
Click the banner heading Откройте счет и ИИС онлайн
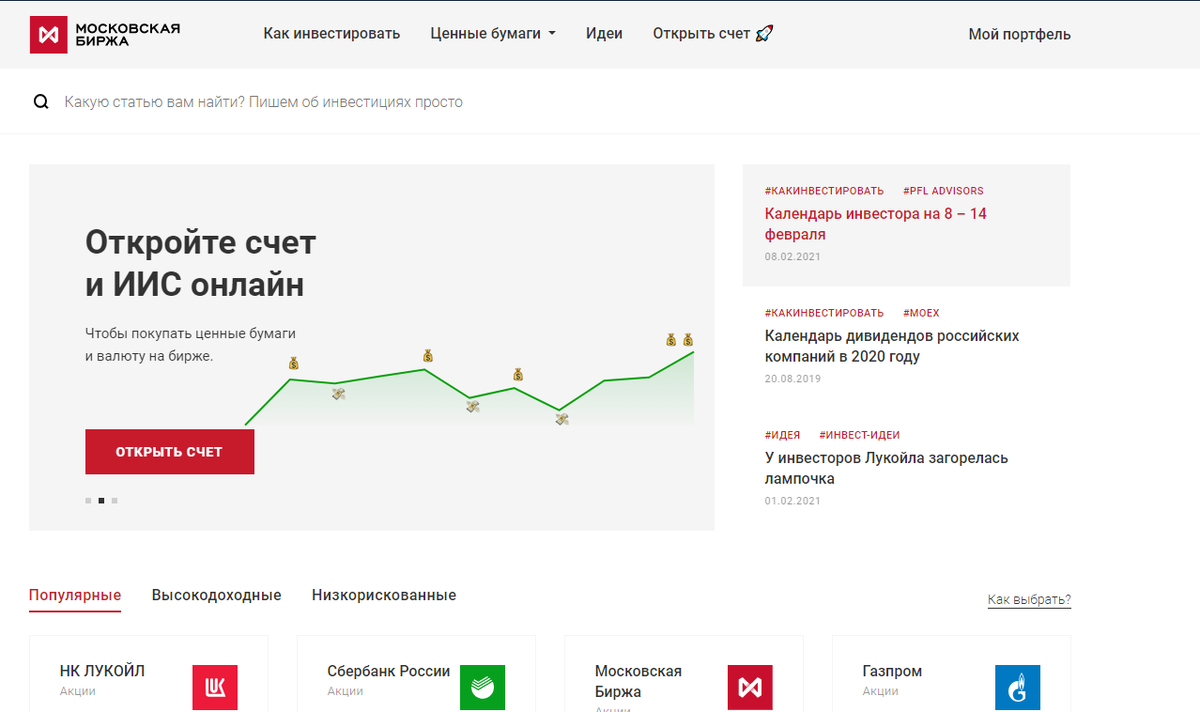[x=200, y=264]
